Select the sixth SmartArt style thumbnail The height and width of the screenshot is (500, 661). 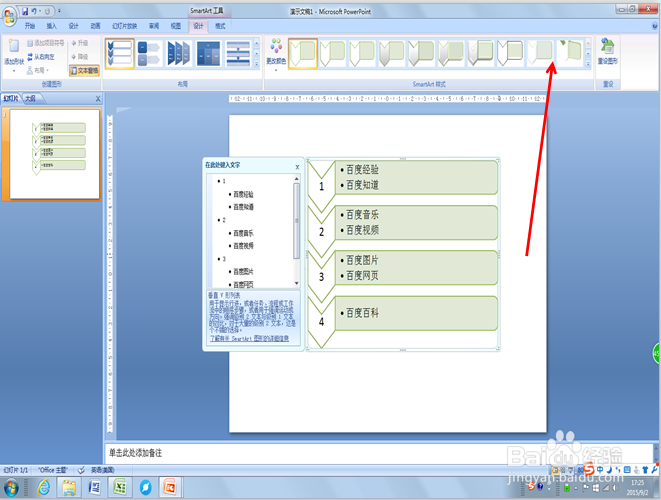[450, 54]
